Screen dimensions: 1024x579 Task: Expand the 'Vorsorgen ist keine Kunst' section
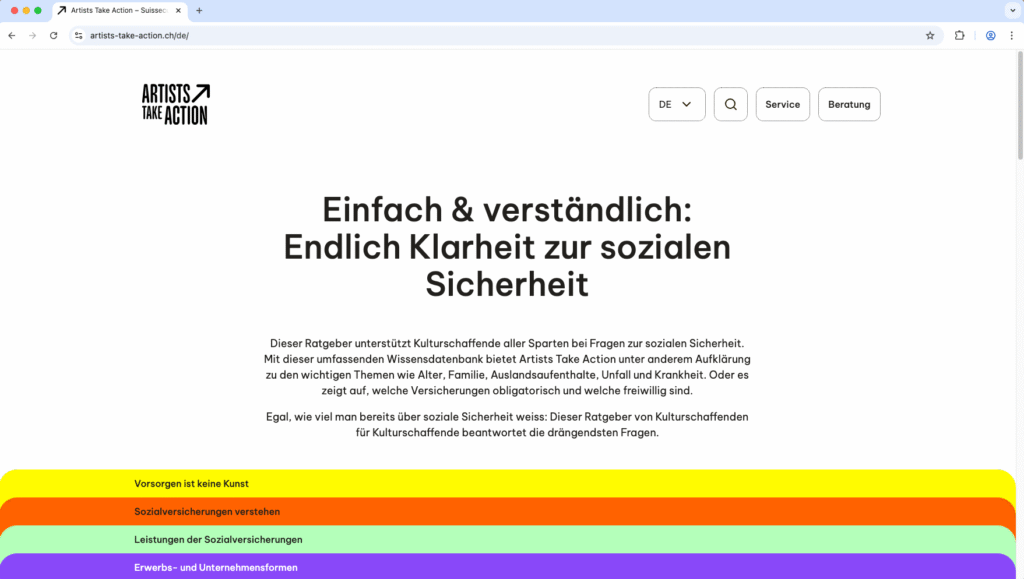(191, 483)
